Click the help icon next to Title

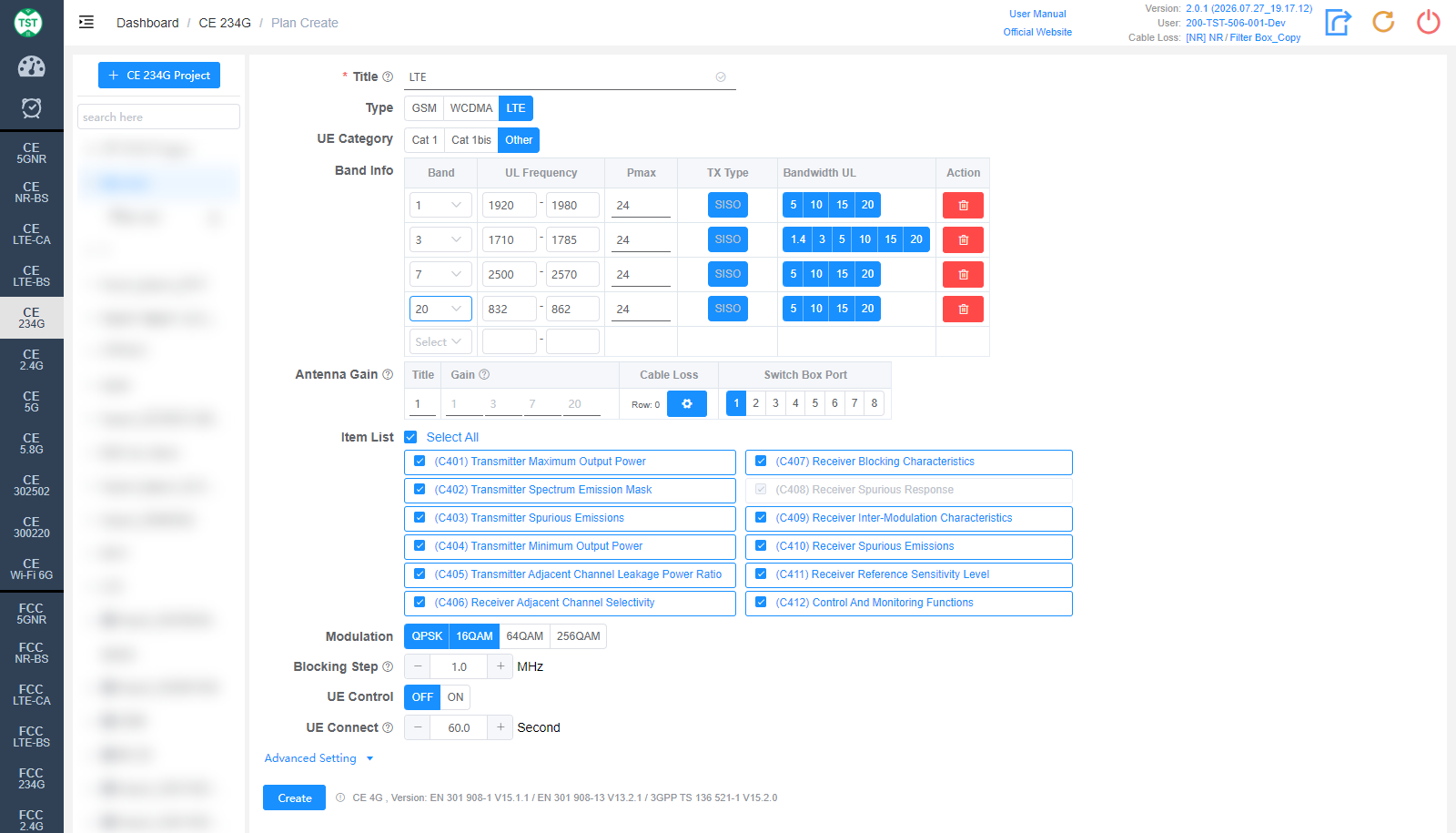388,77
